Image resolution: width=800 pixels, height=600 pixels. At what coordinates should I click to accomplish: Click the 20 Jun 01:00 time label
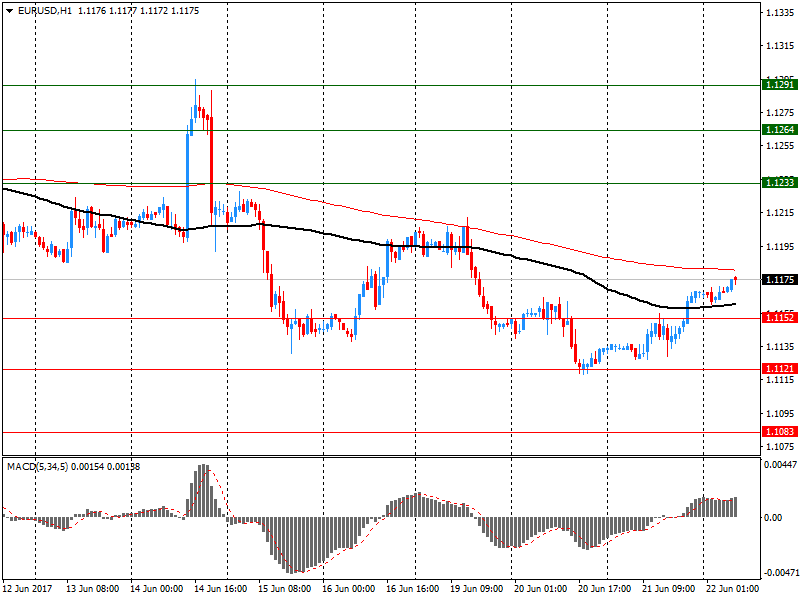coord(540,588)
